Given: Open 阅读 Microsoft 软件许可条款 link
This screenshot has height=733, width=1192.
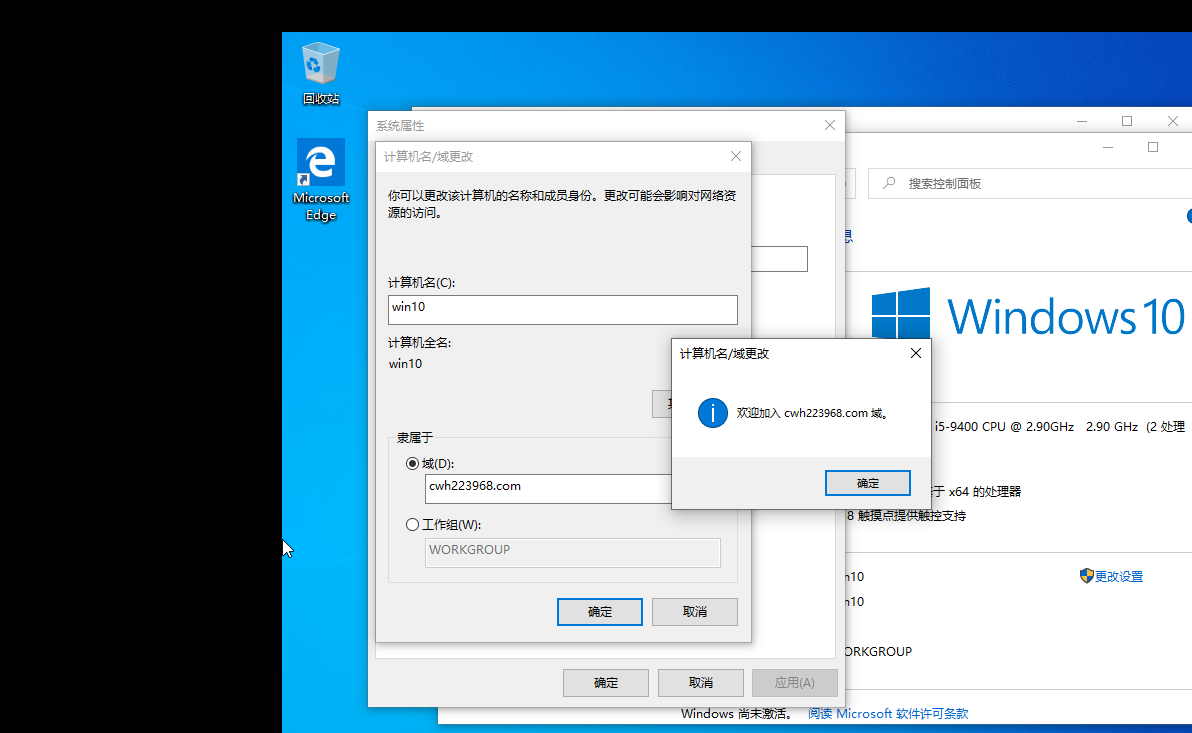Looking at the screenshot, I should point(888,713).
